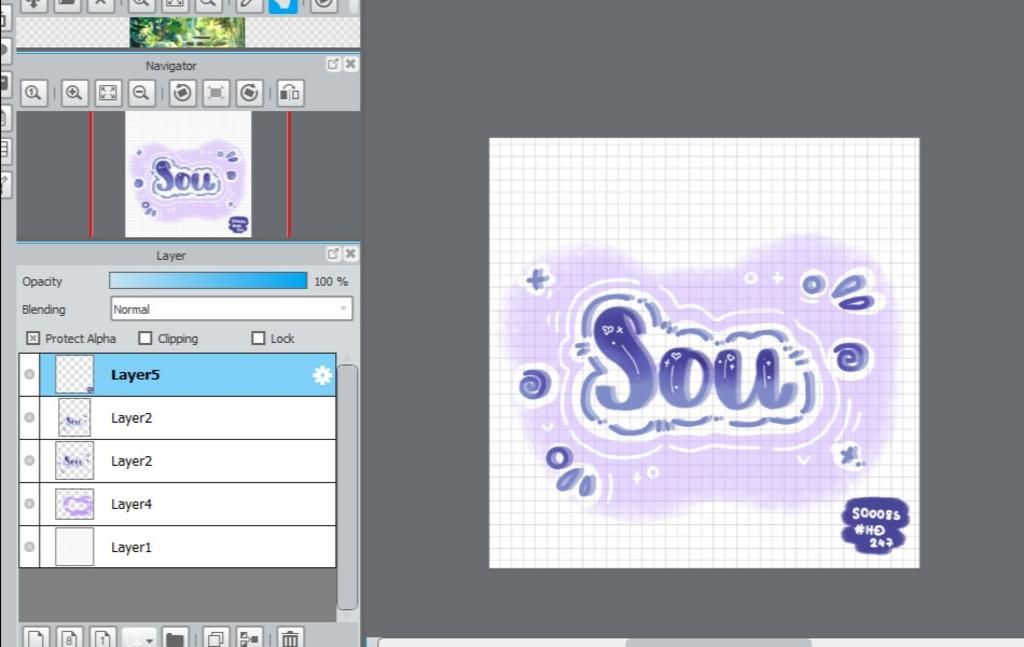
Task: Toggle visibility of Layer1
Action: 29,547
